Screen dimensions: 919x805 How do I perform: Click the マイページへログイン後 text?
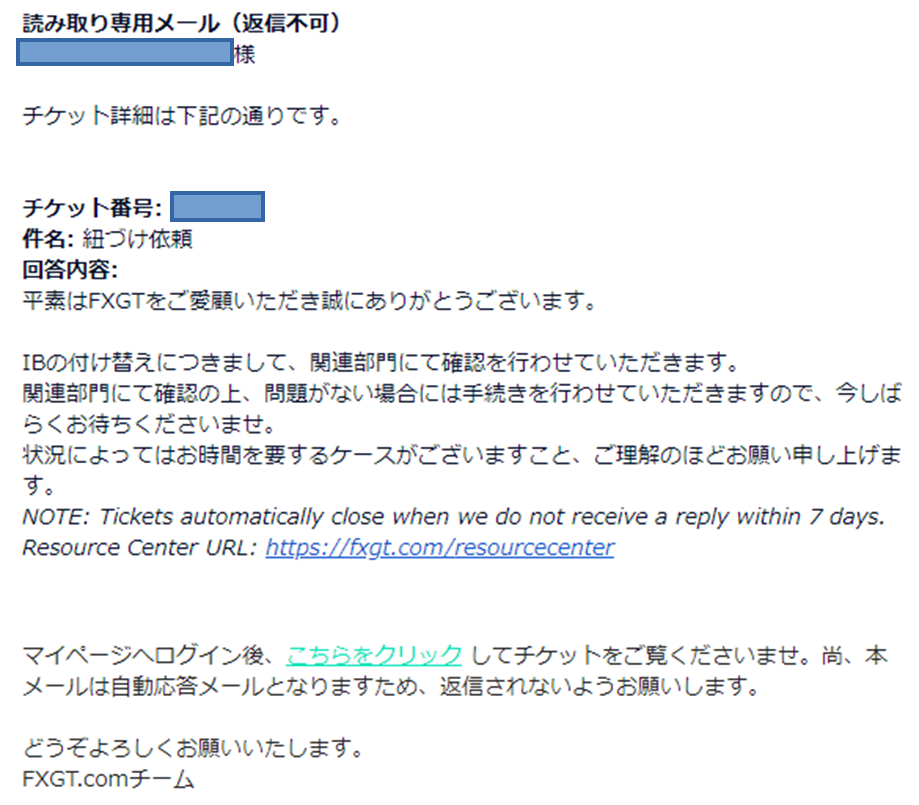click(149, 655)
